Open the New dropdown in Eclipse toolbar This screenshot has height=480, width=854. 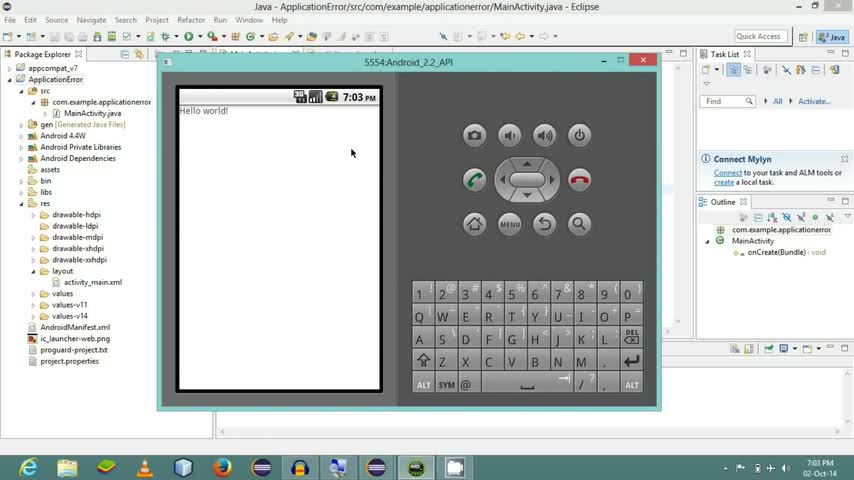(x=18, y=37)
